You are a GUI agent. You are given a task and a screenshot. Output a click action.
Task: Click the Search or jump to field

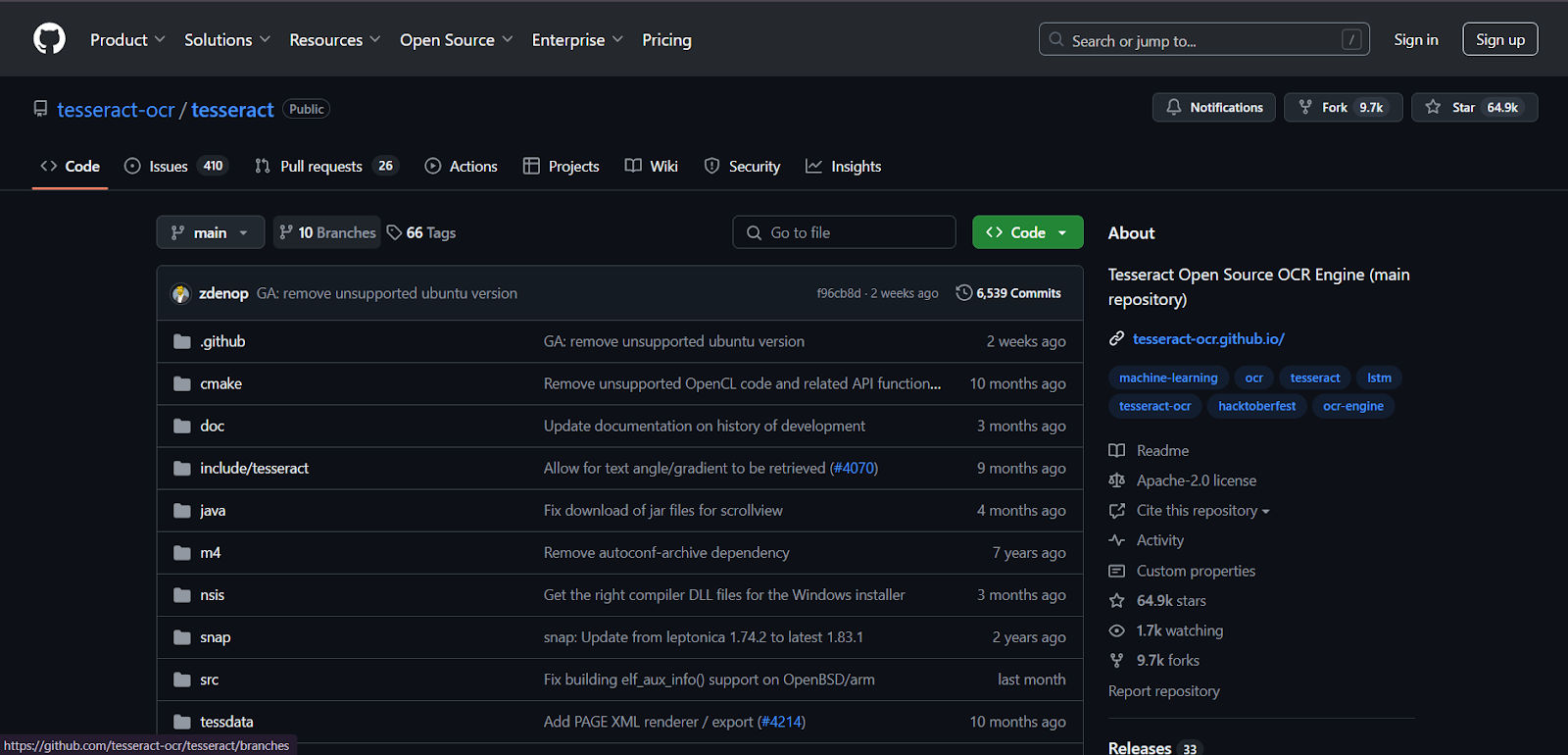point(1204,39)
